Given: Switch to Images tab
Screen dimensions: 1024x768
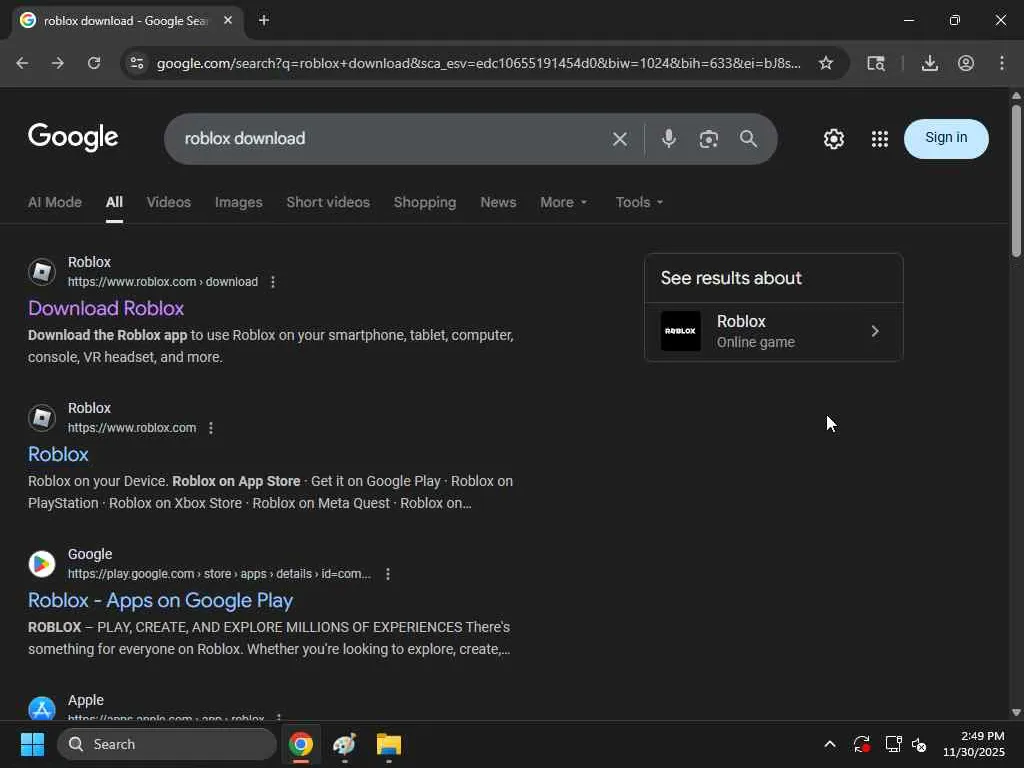Looking at the screenshot, I should (x=238, y=202).
